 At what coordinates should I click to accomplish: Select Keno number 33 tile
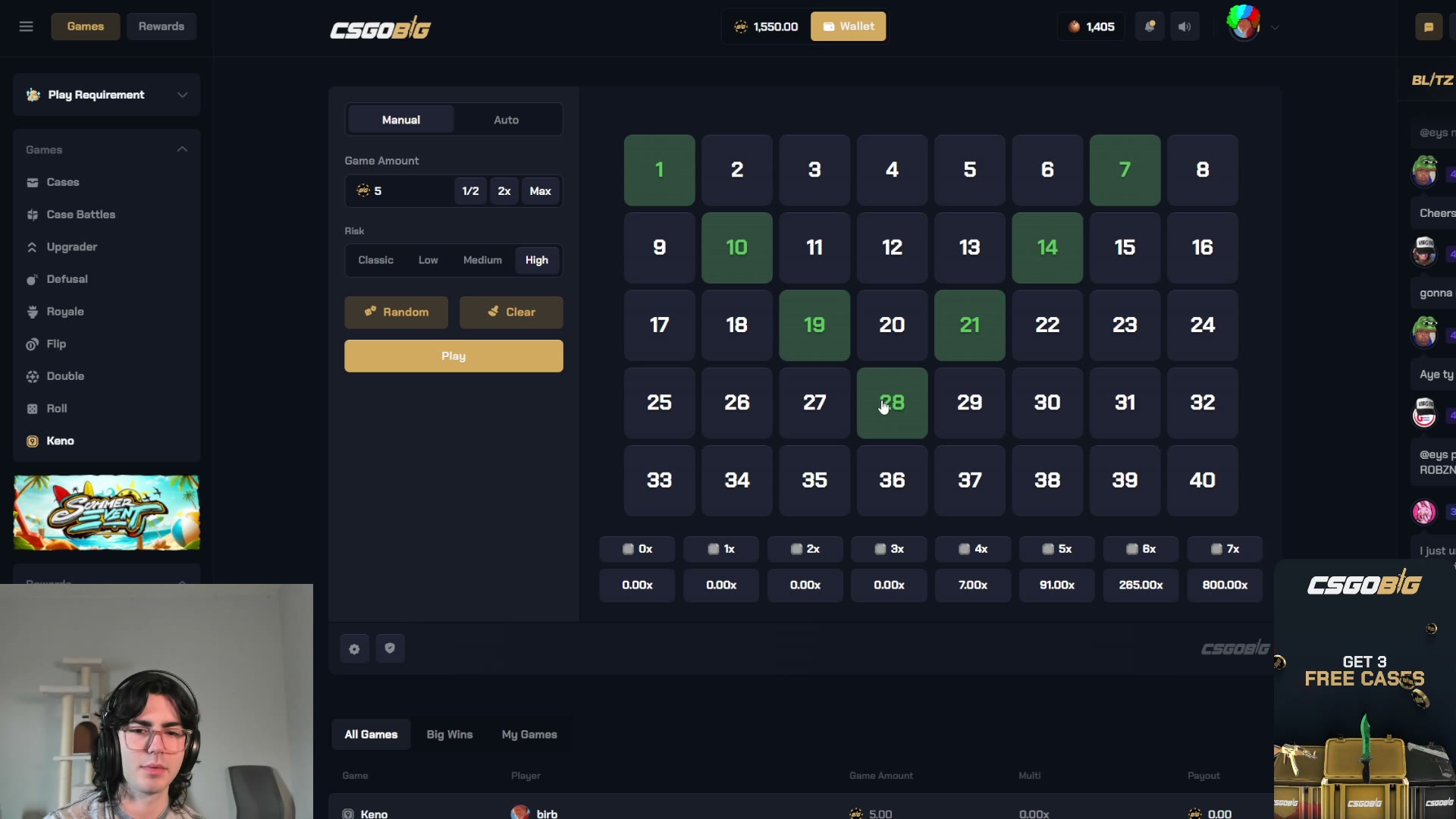pyautogui.click(x=660, y=481)
